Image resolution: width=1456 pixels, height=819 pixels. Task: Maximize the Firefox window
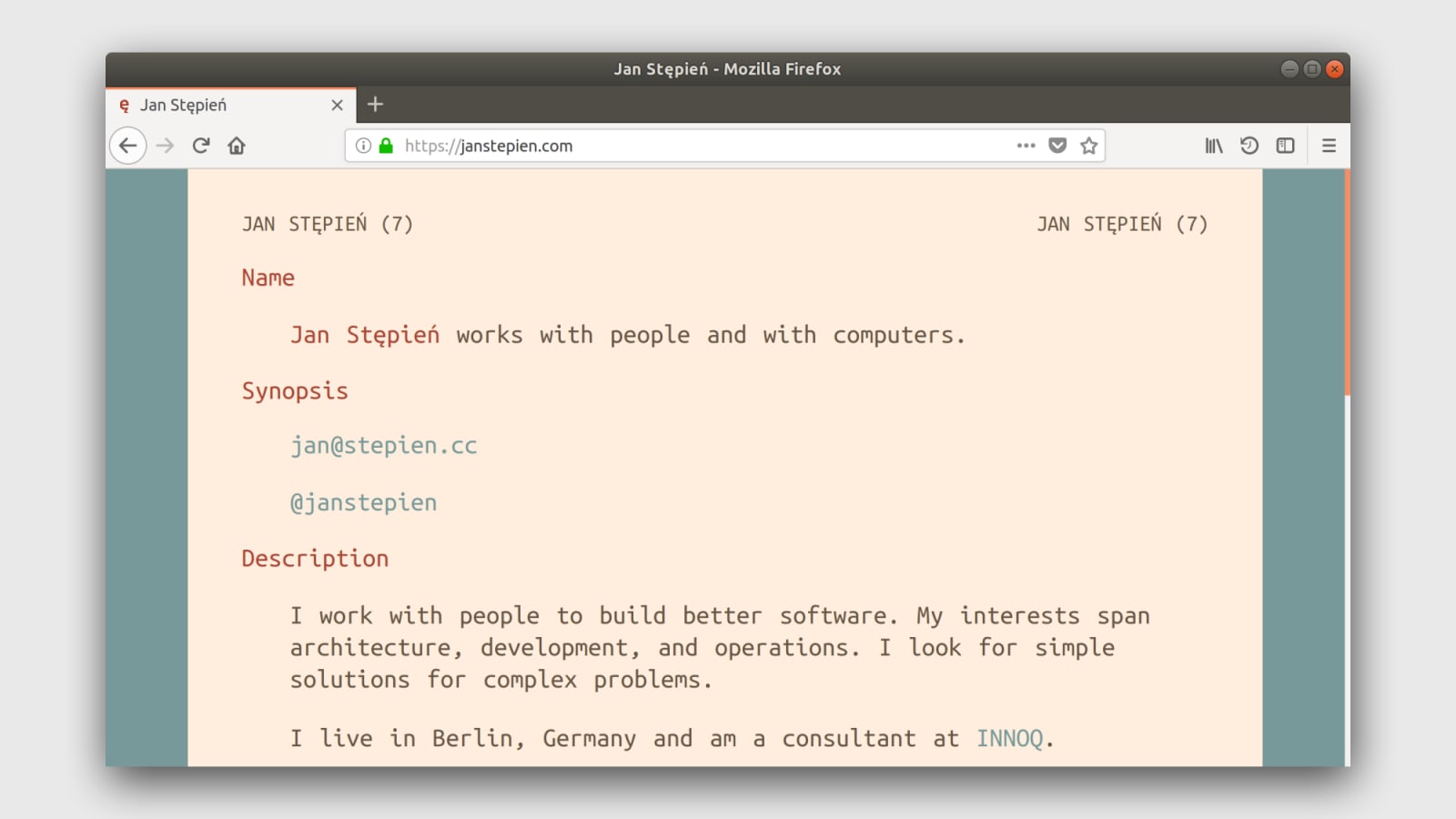[1312, 69]
